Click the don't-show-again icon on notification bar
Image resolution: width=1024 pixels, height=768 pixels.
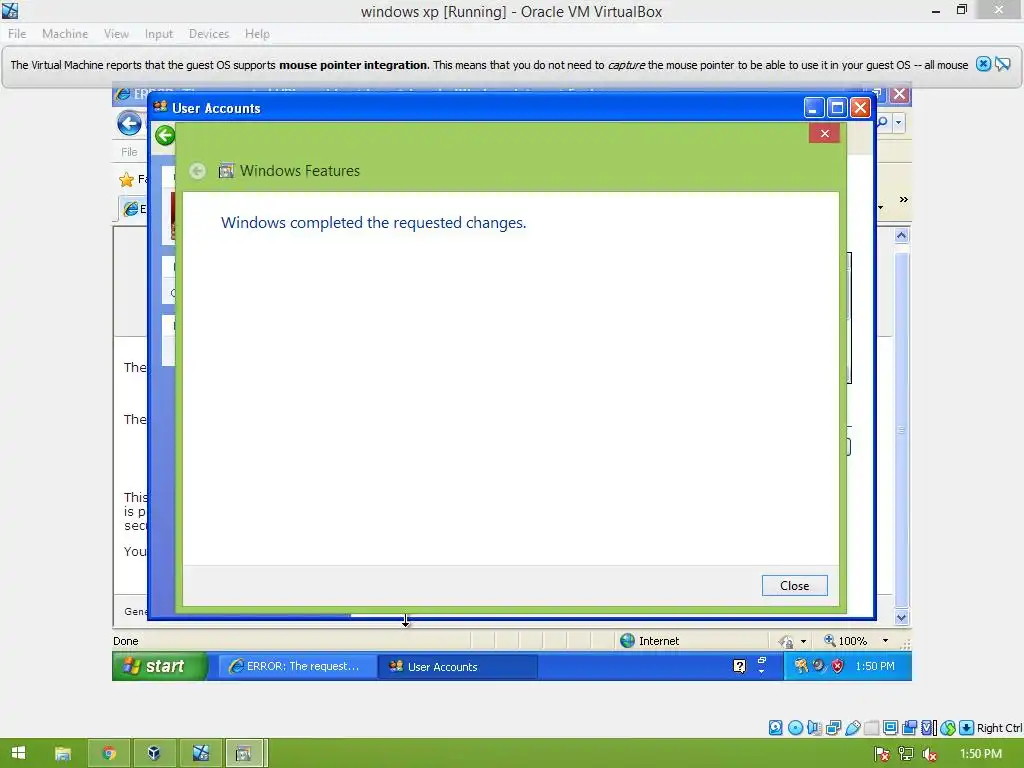(1002, 64)
